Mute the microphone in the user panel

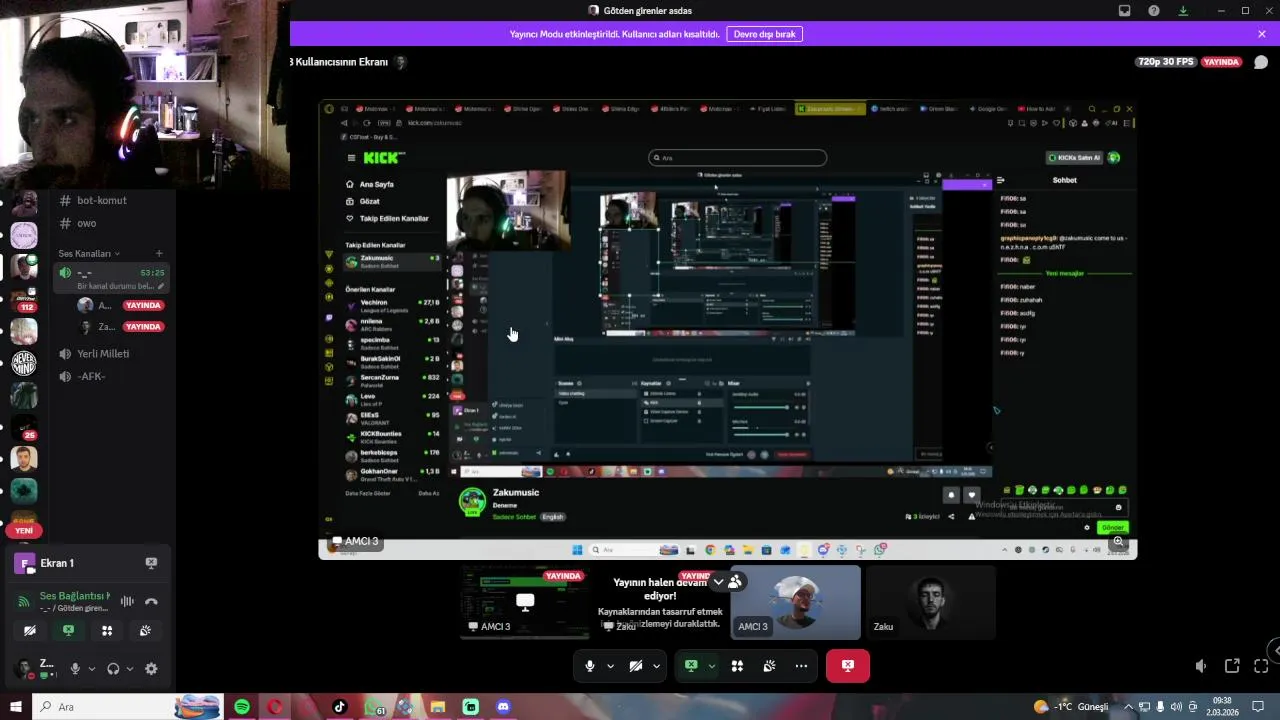[x=75, y=669]
